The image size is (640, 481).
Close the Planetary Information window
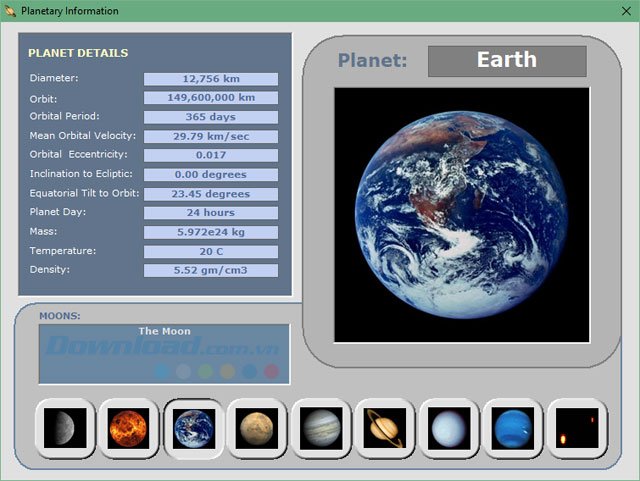(626, 11)
